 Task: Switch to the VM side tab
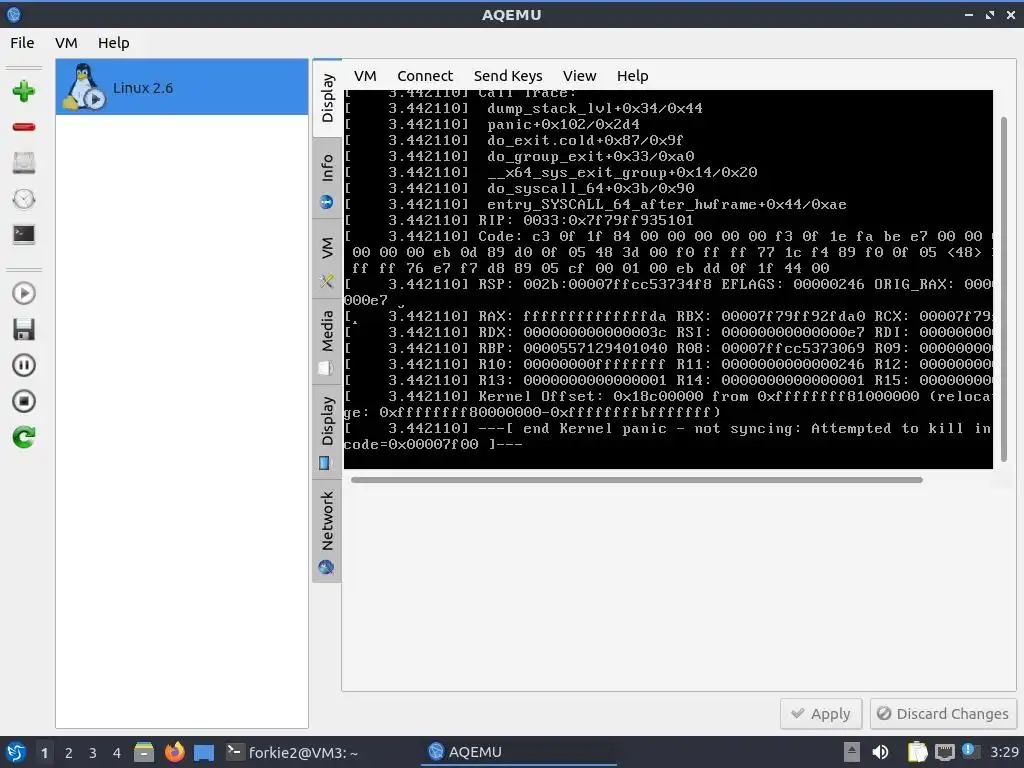tap(327, 259)
